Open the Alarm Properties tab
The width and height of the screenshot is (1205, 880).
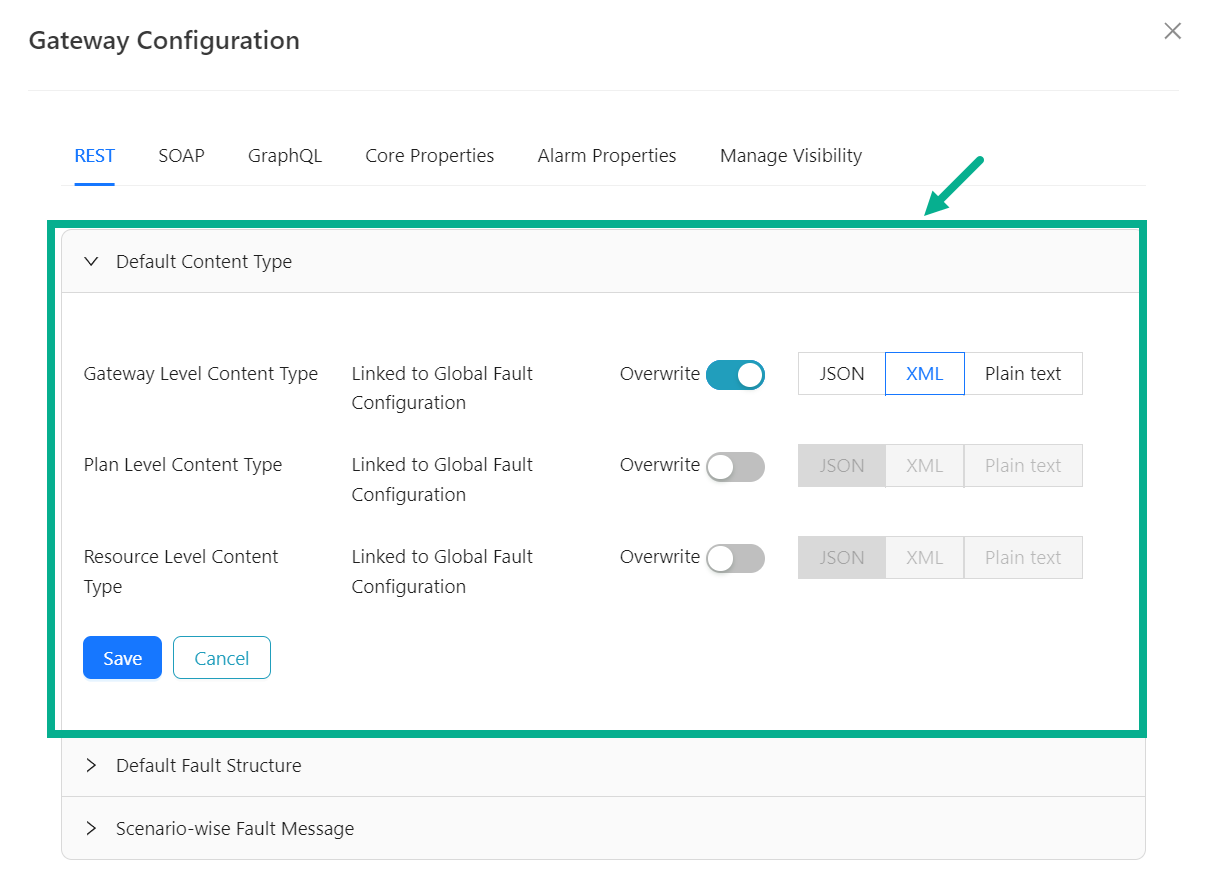607,156
